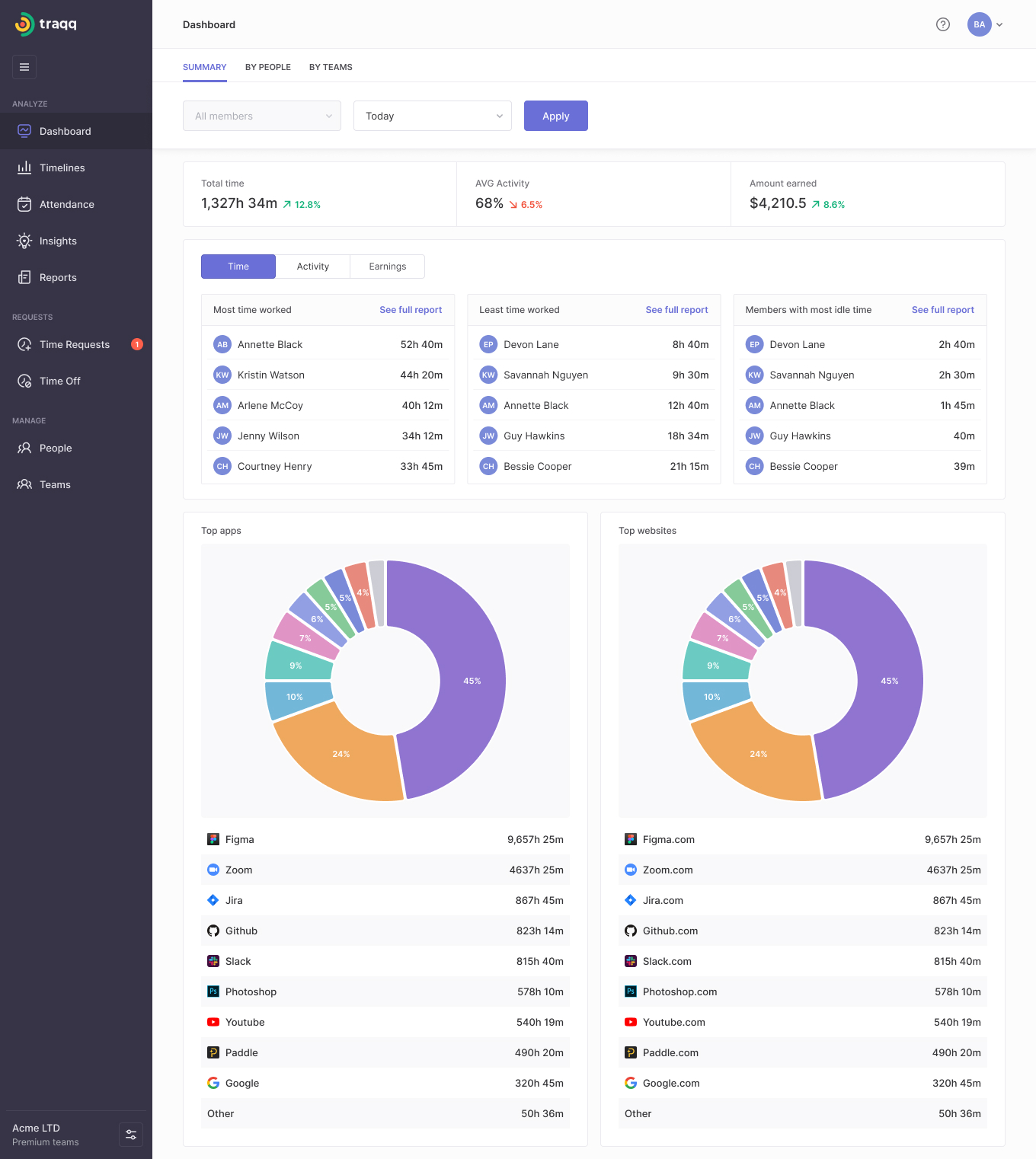Click the Time Off icon
This screenshot has height=1159, width=1036.
point(24,381)
